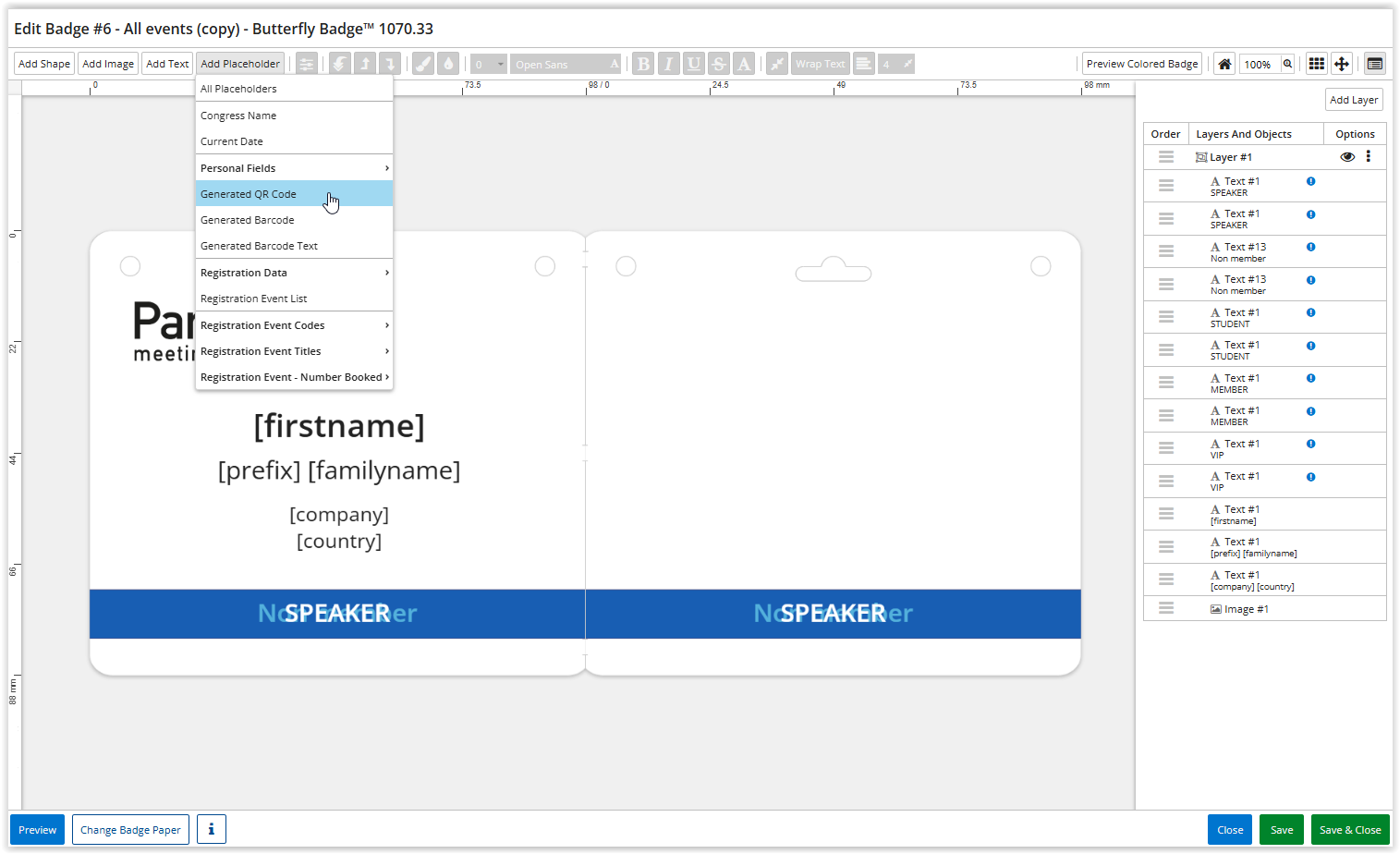Image resolution: width=1400 pixels, height=854 pixels.
Task: Click Save & Close button
Action: pyautogui.click(x=1349, y=829)
